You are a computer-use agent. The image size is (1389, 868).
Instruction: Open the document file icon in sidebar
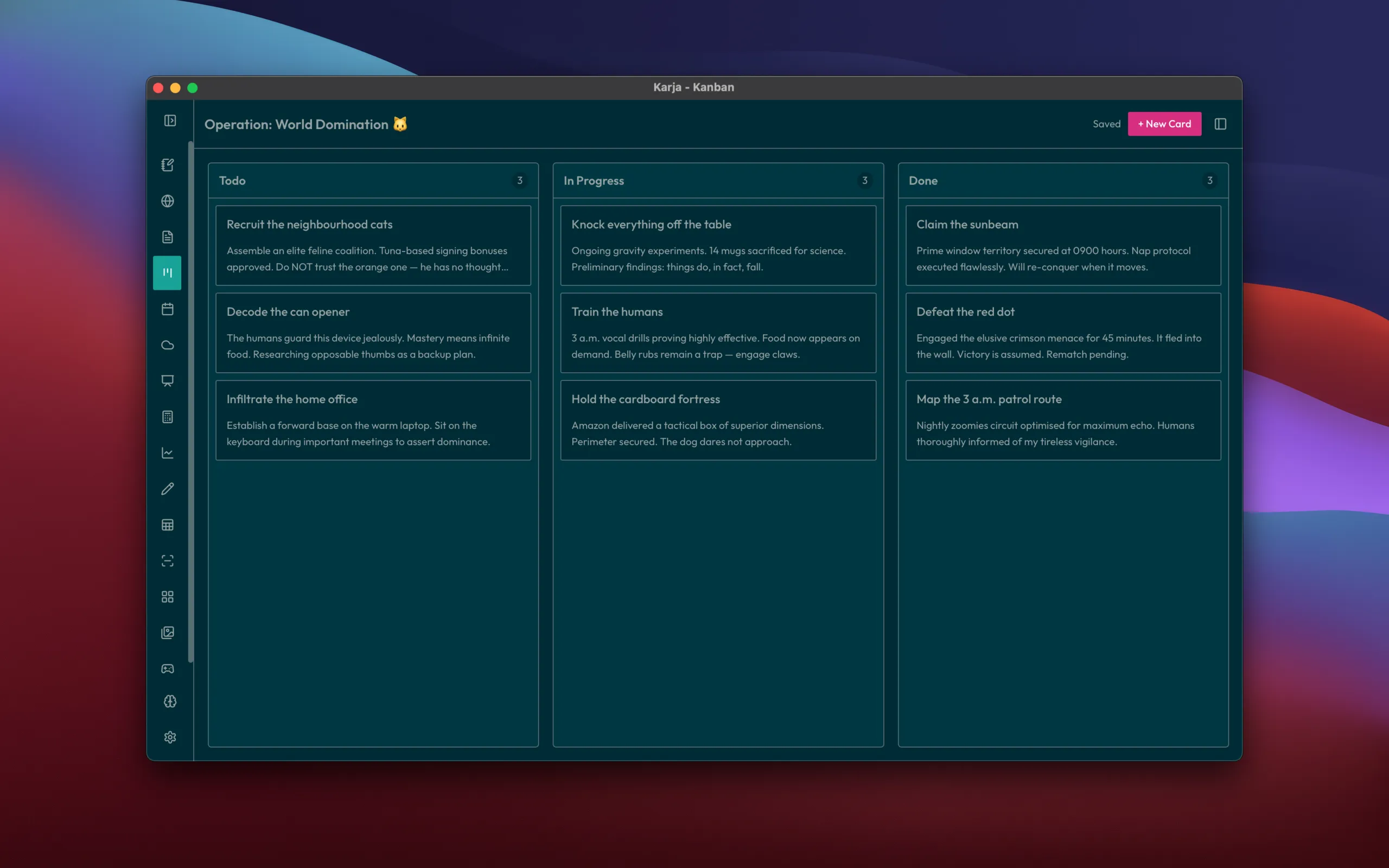point(168,237)
